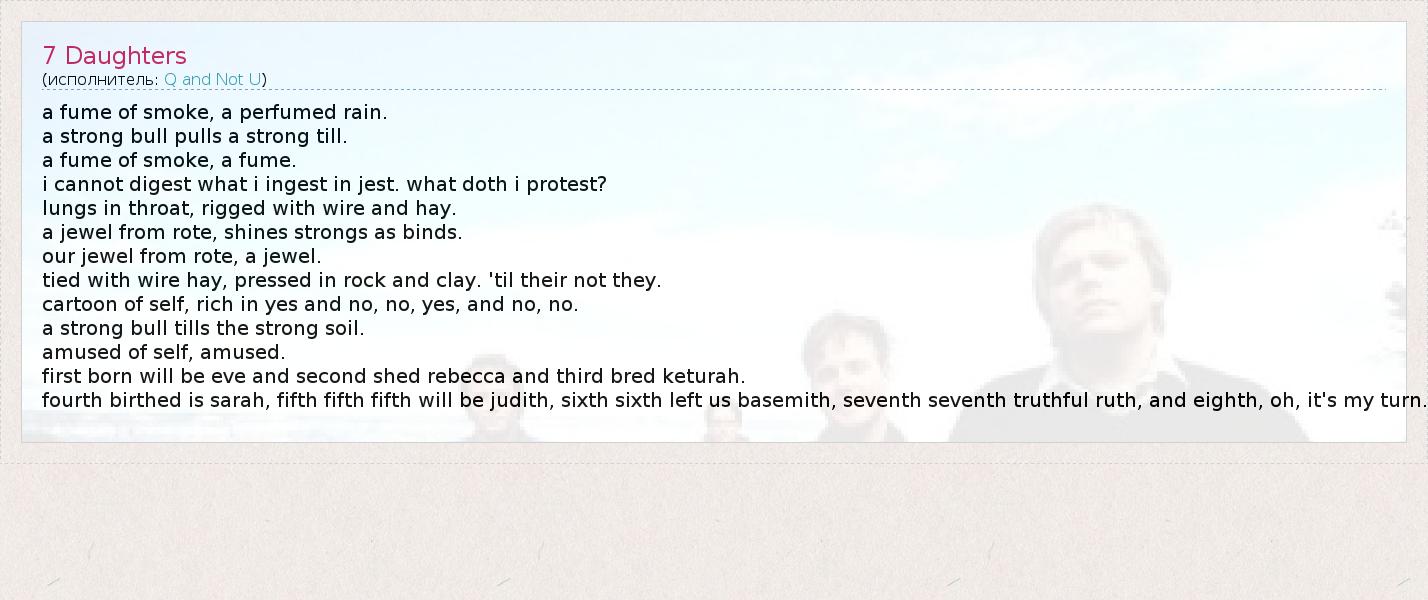Click the line starting "first born will be eve"
Screen dimensions: 1428x600
(x=393, y=376)
